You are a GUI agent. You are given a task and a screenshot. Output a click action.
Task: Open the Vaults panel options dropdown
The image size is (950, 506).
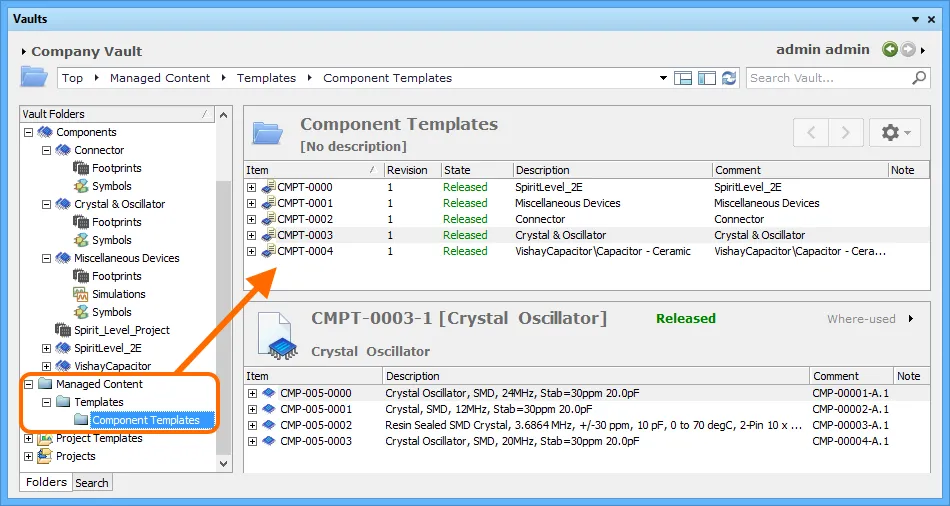[x=915, y=19]
